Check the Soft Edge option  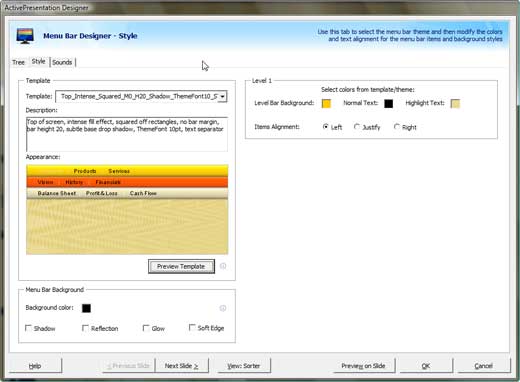(192, 327)
